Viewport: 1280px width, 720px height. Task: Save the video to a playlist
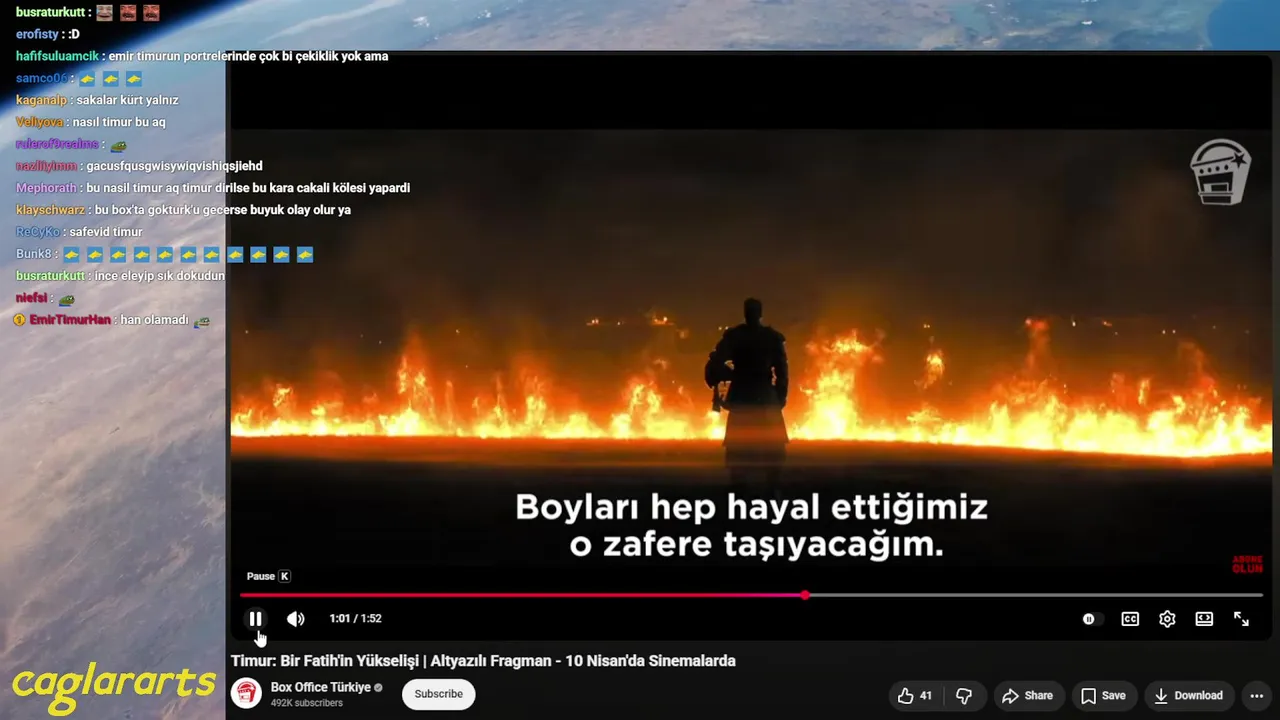(1103, 696)
